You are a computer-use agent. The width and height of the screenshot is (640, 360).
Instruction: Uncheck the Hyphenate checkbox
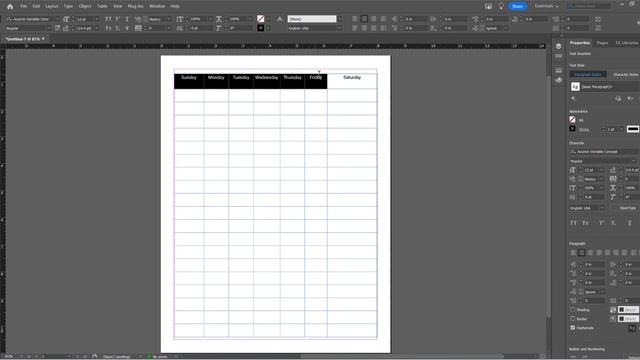click(x=573, y=328)
